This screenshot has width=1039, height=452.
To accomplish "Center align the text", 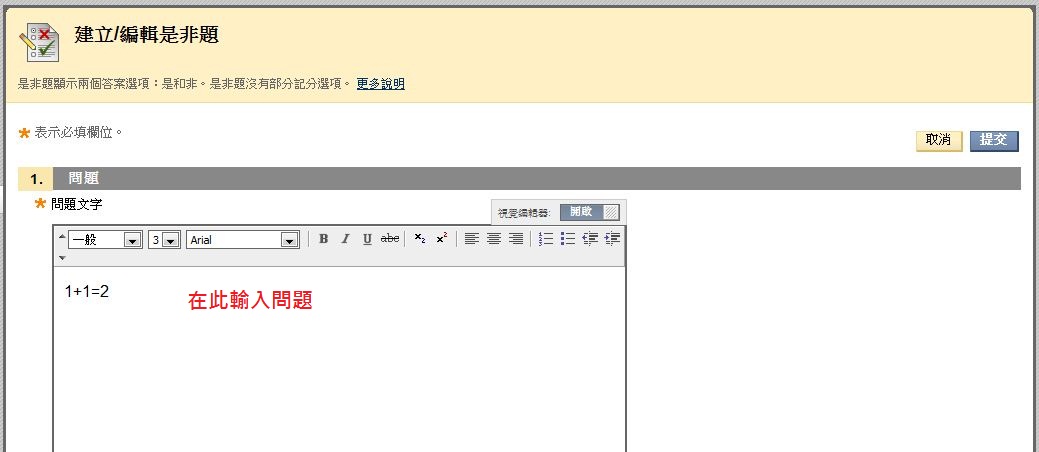I will click(494, 239).
